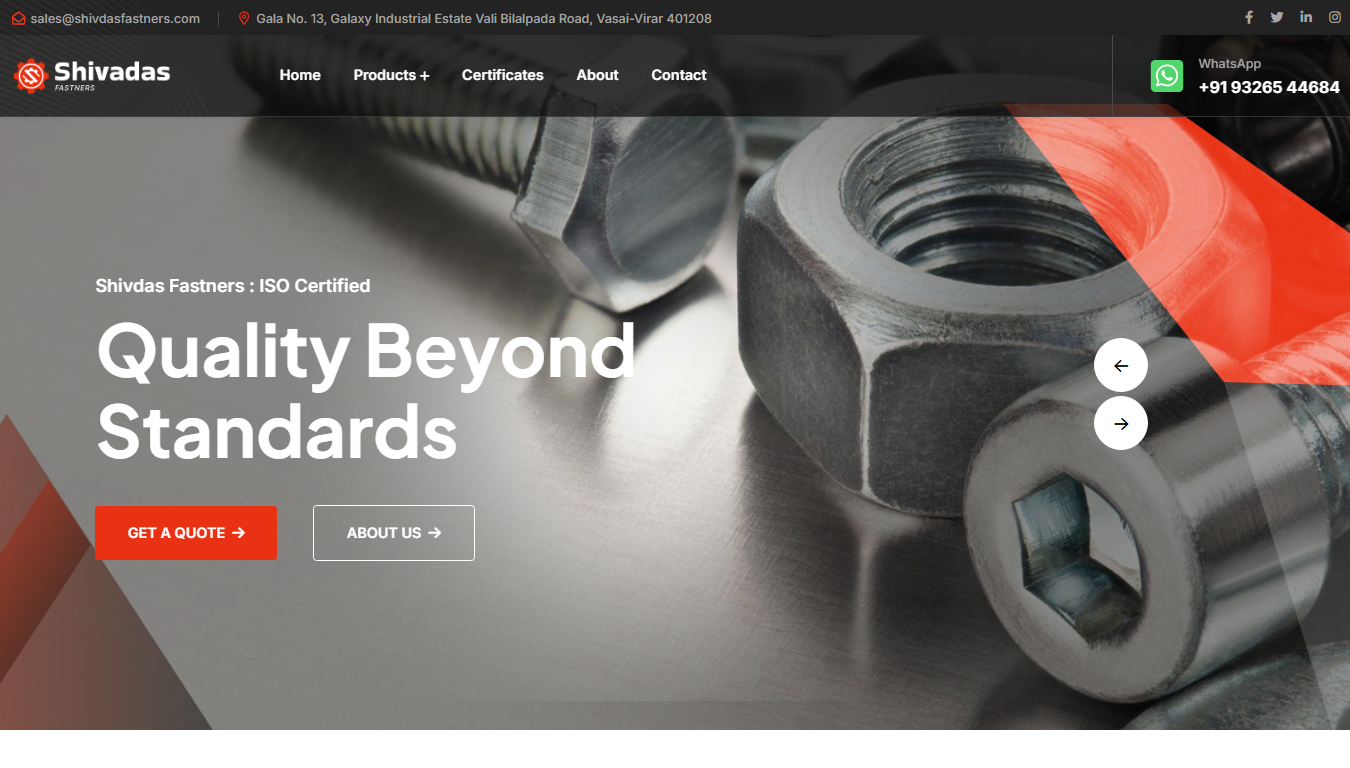Click the Shivadas Fastners gear logo
This screenshot has width=1350, height=768.
31,75
